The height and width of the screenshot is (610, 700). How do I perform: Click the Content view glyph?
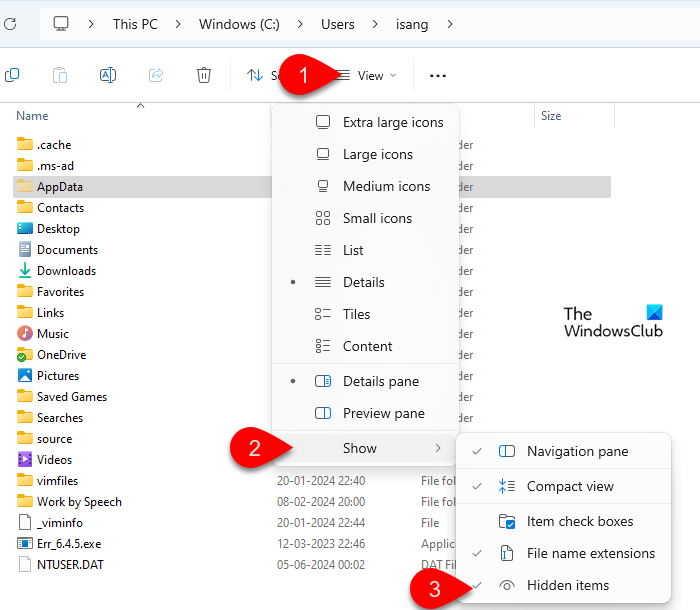pyautogui.click(x=323, y=346)
